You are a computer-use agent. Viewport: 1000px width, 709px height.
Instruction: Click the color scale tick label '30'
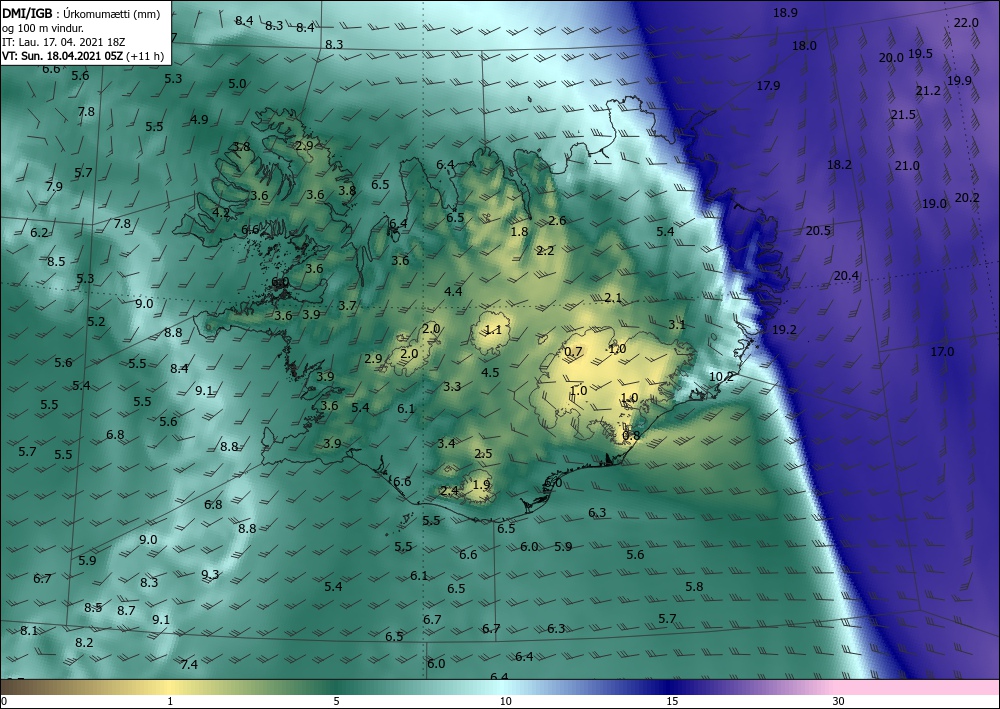(838, 701)
